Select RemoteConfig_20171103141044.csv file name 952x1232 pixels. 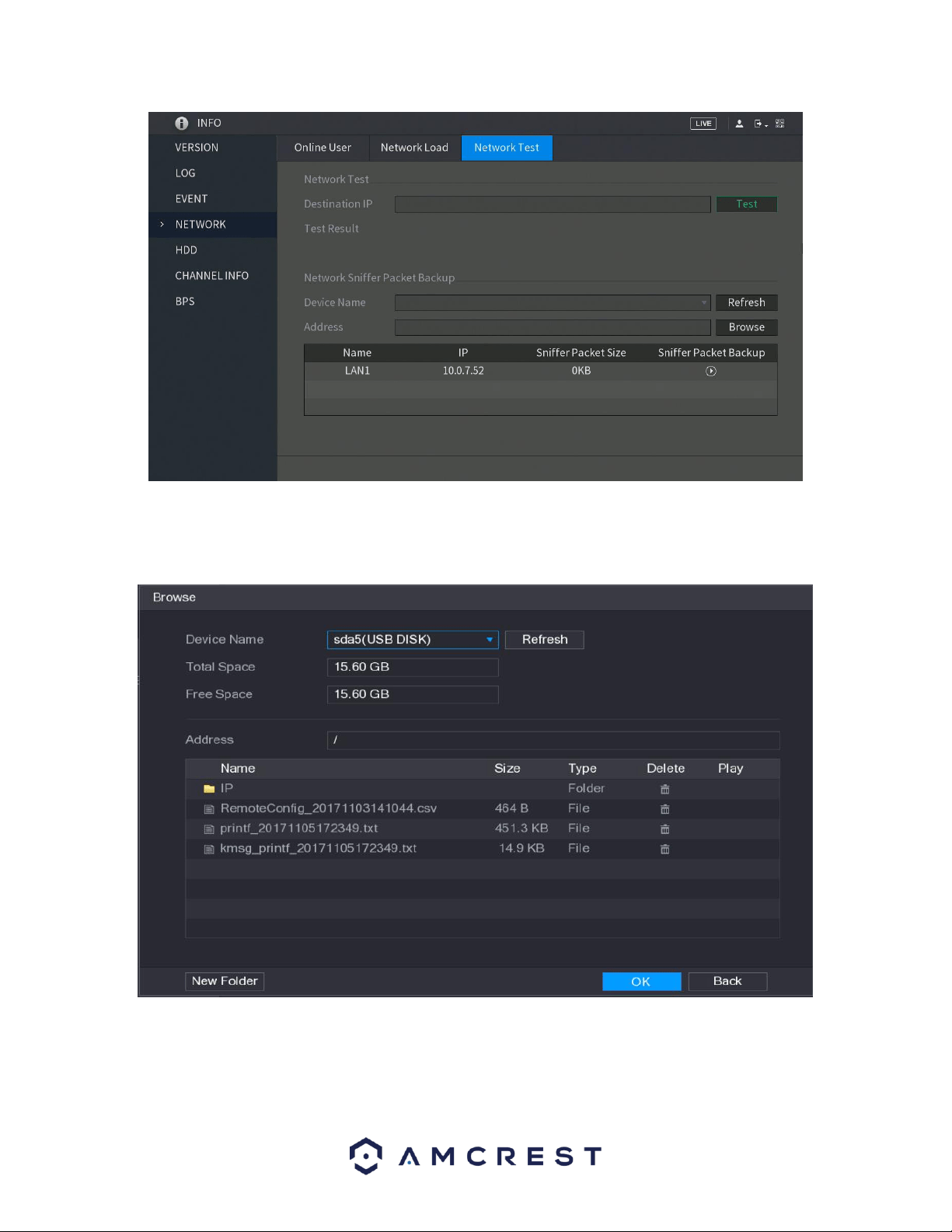click(329, 808)
